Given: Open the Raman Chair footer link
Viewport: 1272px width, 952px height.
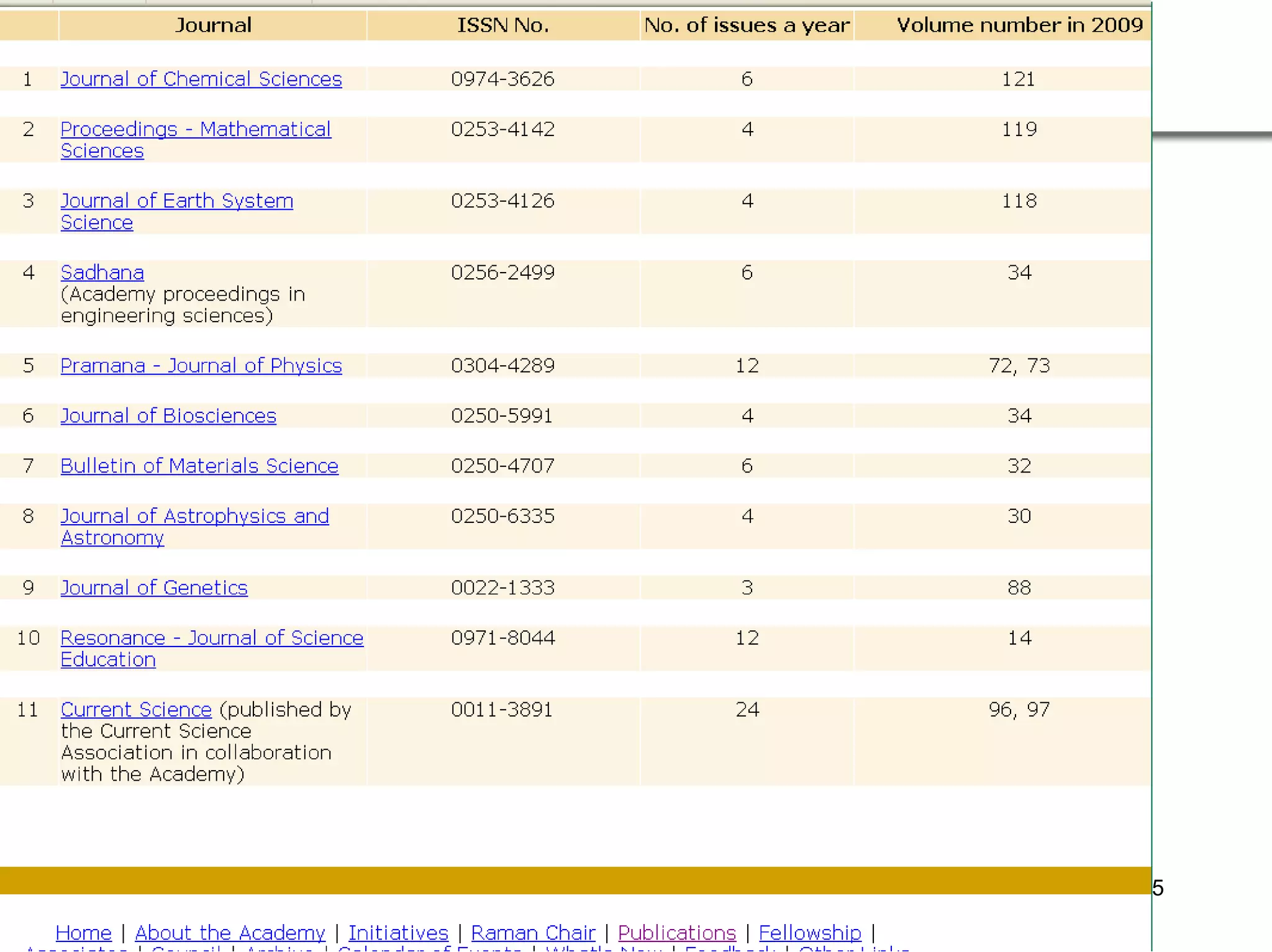Looking at the screenshot, I should (x=533, y=933).
